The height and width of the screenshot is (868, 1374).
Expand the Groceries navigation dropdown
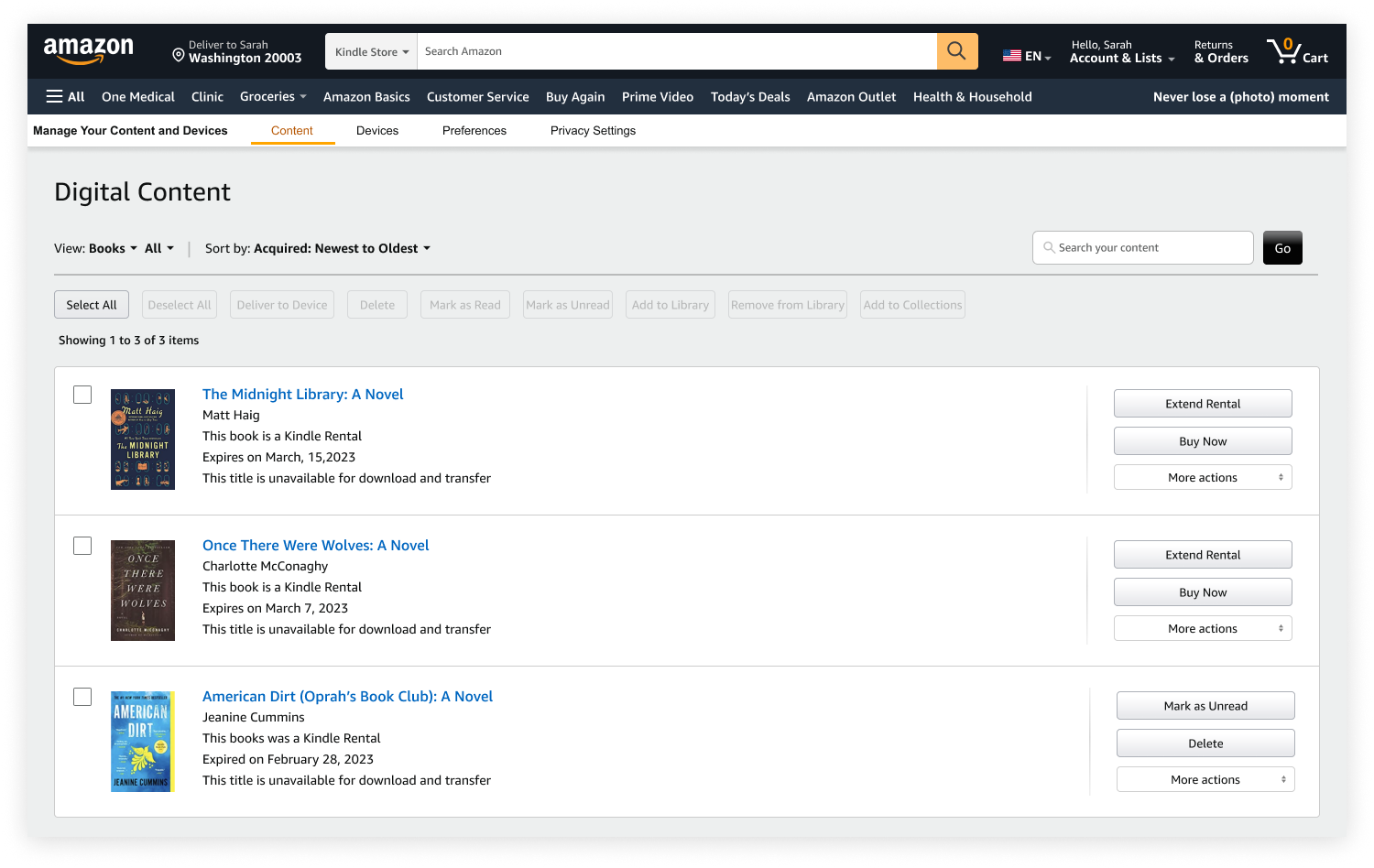tap(273, 96)
